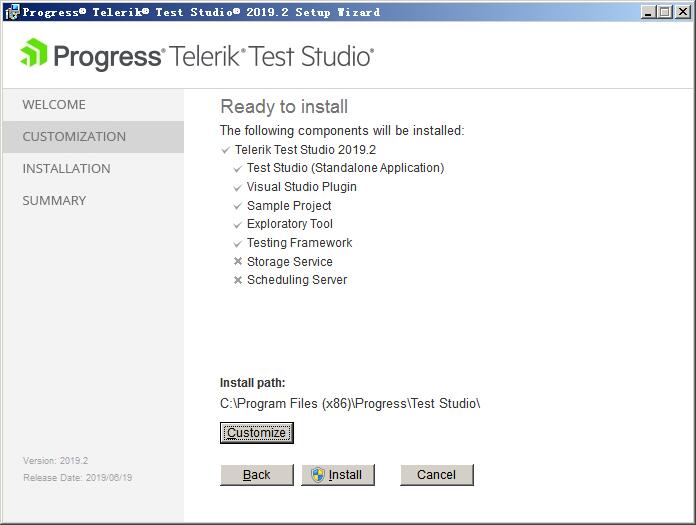This screenshot has height=525, width=696.
Task: Click 'The following components will be installed:' text
Action: 342,130
